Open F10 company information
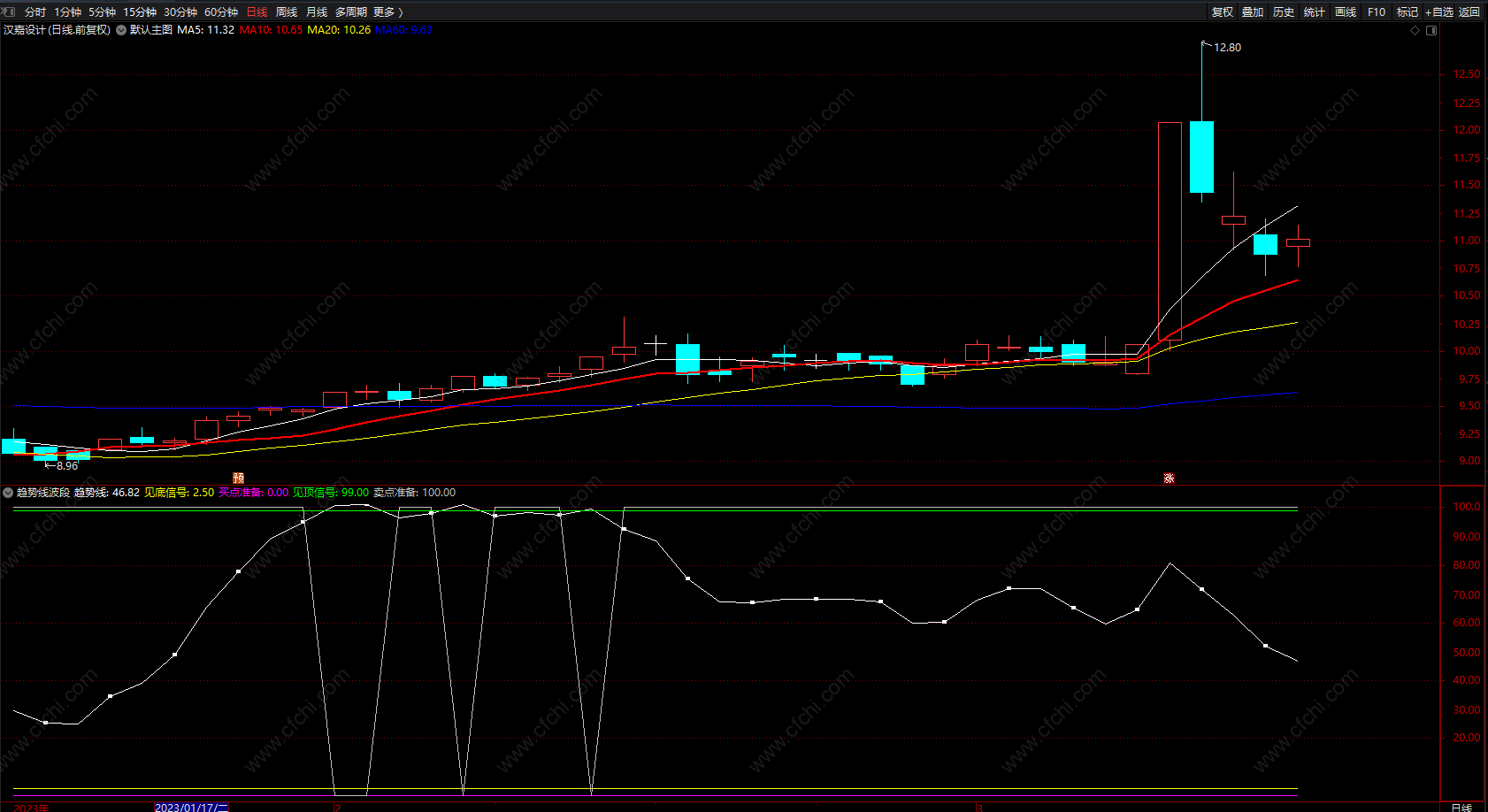This screenshot has width=1488, height=812. click(x=1377, y=12)
